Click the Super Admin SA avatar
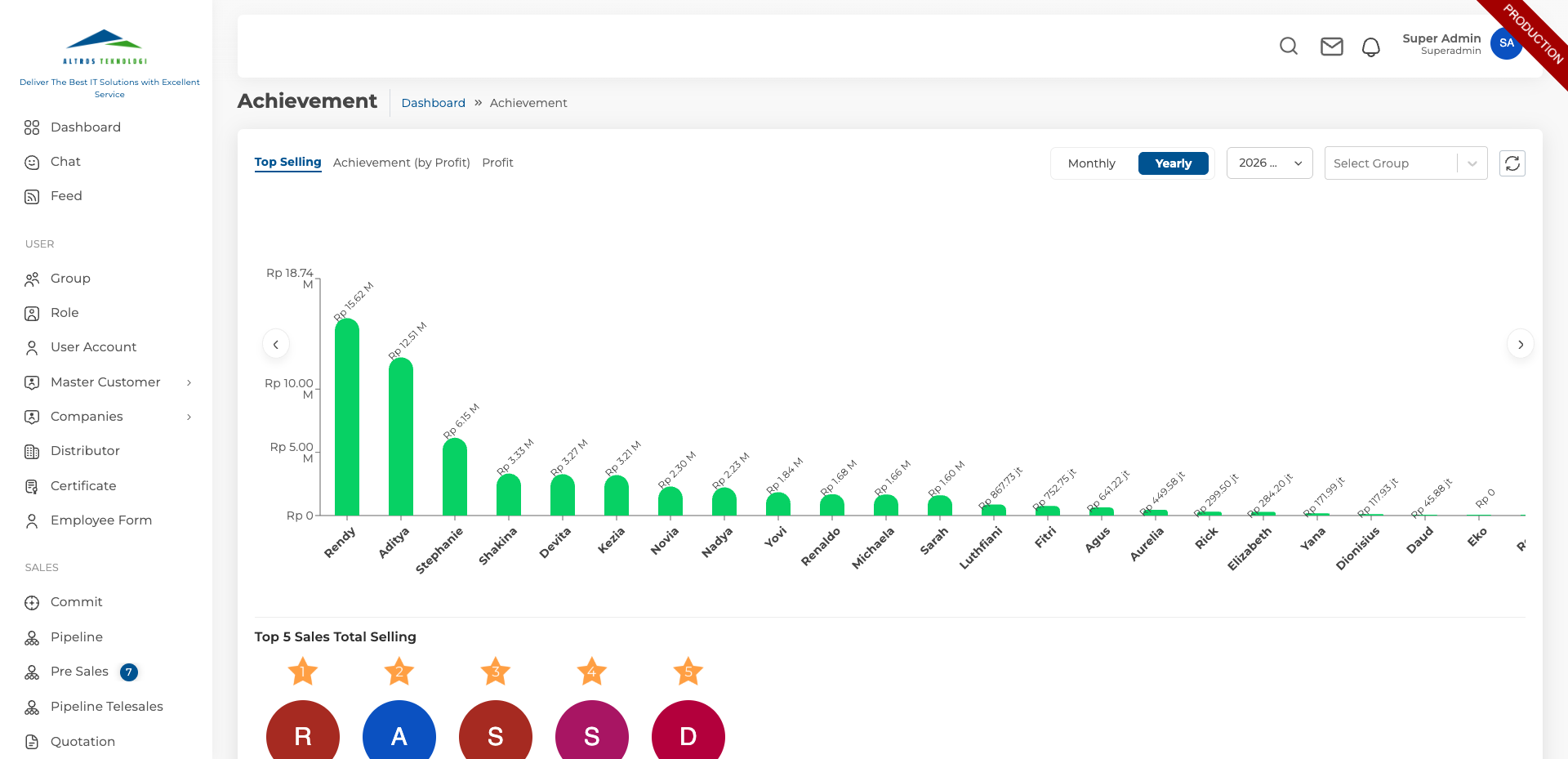This screenshot has width=1568, height=759. 1506,44
